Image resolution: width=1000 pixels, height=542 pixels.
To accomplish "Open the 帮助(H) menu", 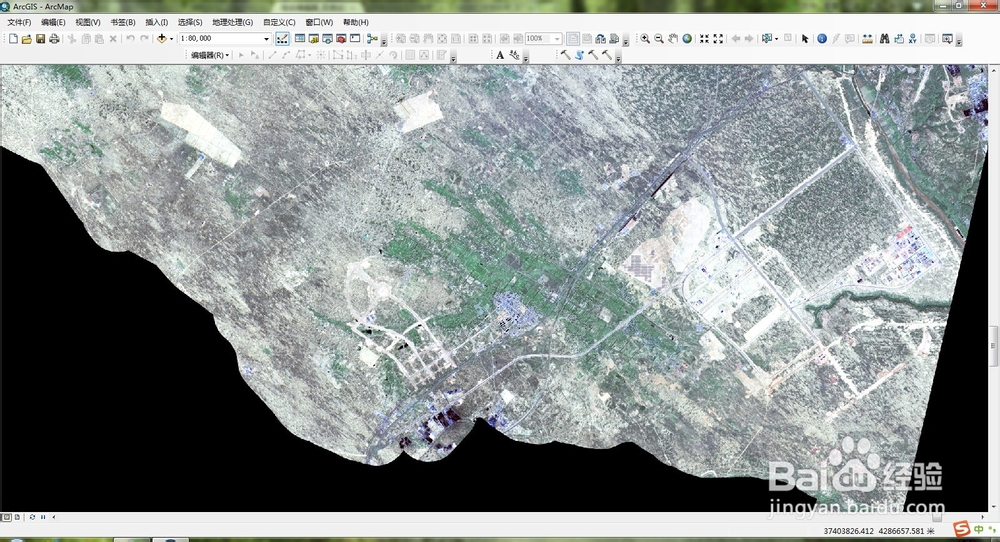I will click(356, 22).
